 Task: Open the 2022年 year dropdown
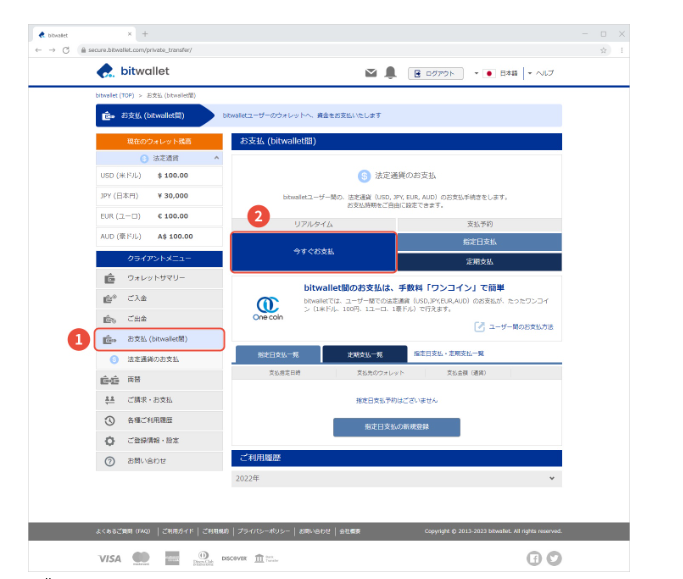coord(396,479)
